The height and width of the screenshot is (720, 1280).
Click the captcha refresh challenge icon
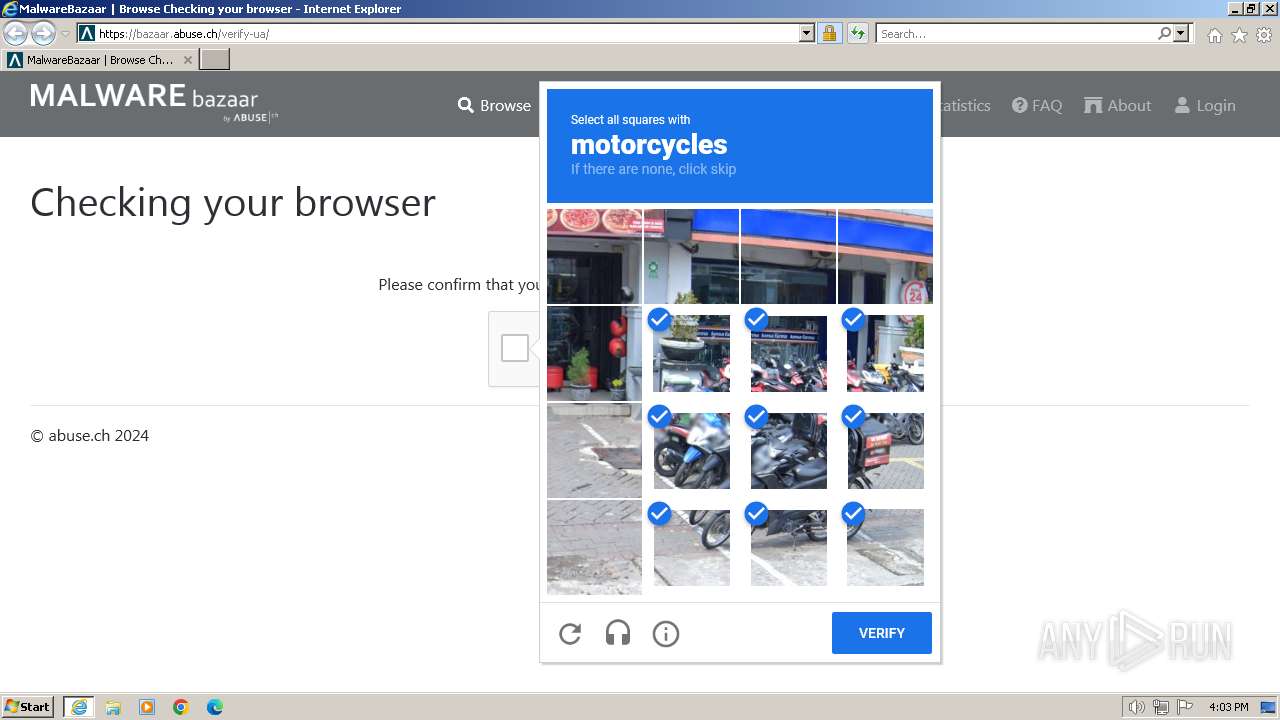[570, 633]
